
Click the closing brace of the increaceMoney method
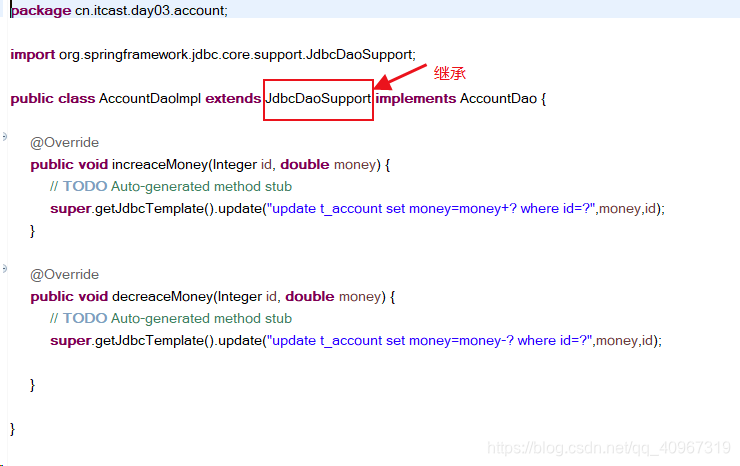pyautogui.click(x=33, y=231)
